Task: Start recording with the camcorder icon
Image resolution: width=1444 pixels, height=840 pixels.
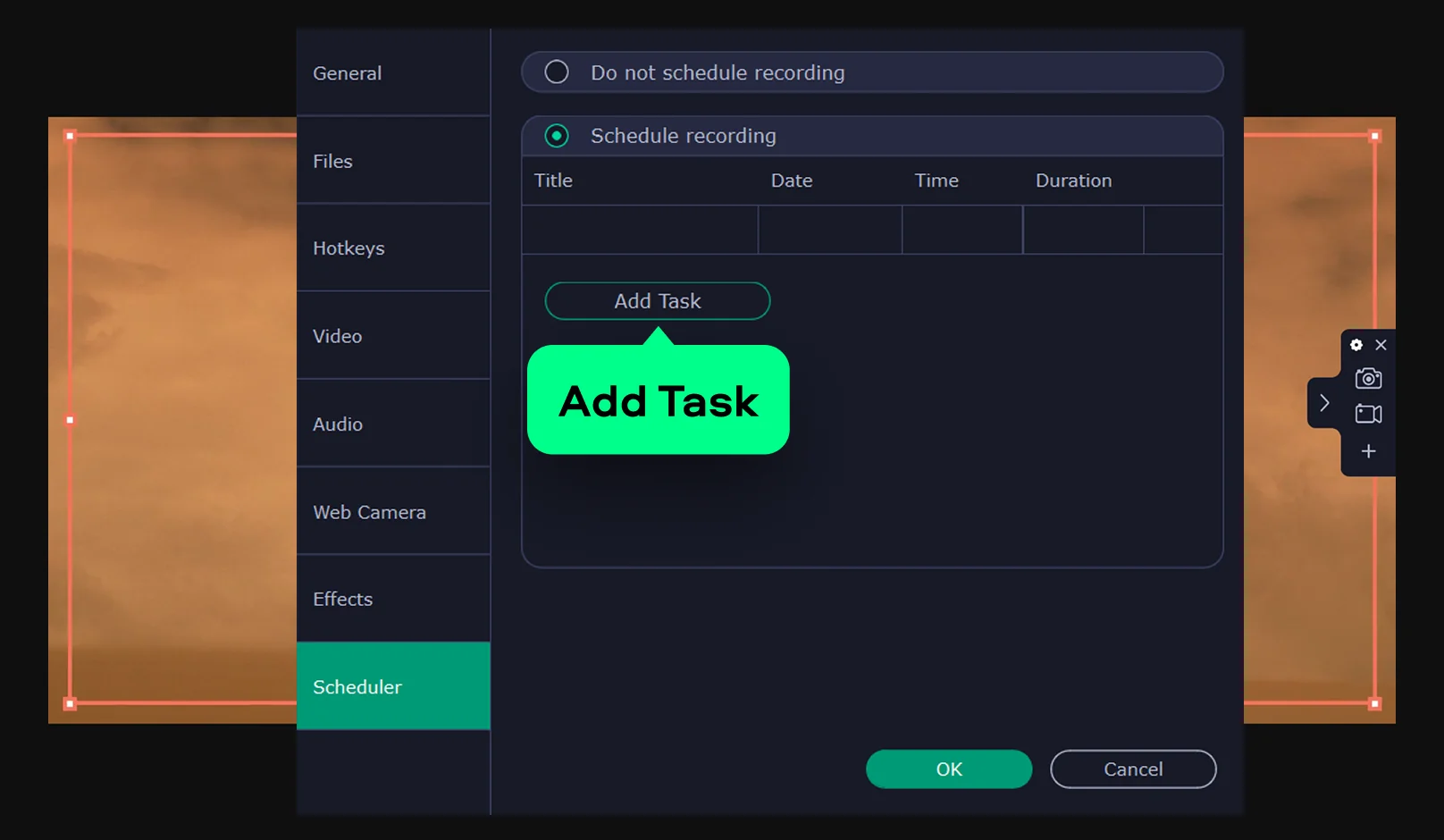Action: 1367,414
